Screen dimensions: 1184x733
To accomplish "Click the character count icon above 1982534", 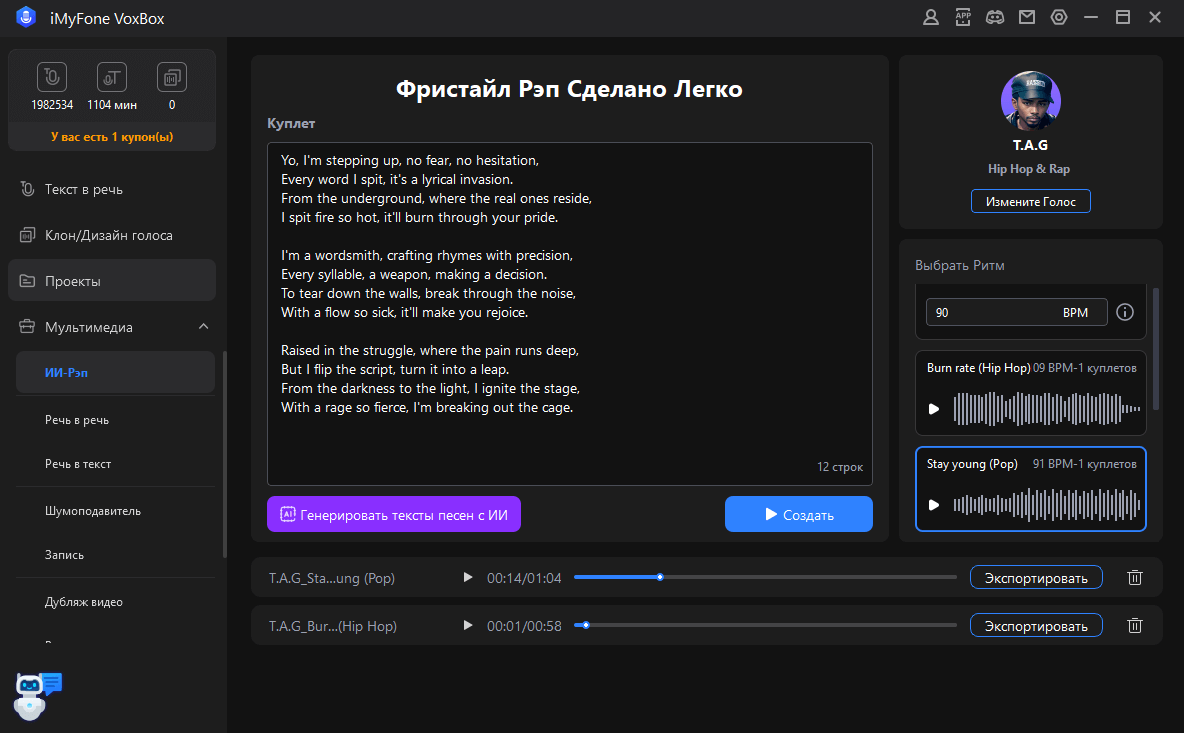I will coord(52,77).
